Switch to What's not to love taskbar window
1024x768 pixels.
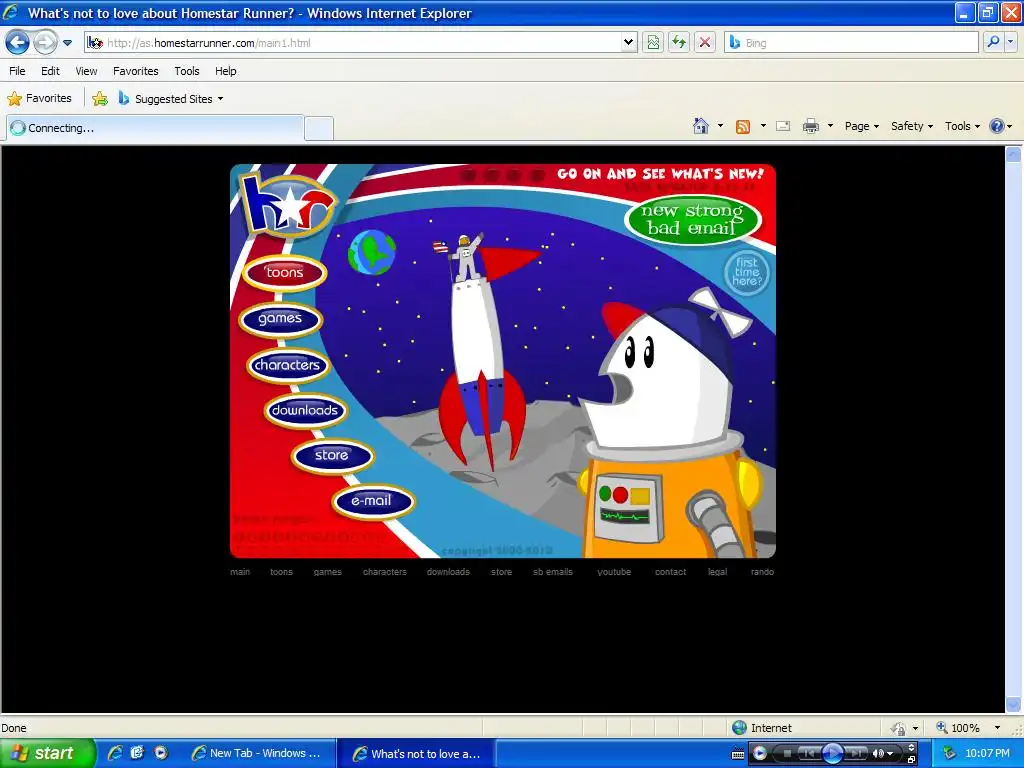tap(417, 754)
